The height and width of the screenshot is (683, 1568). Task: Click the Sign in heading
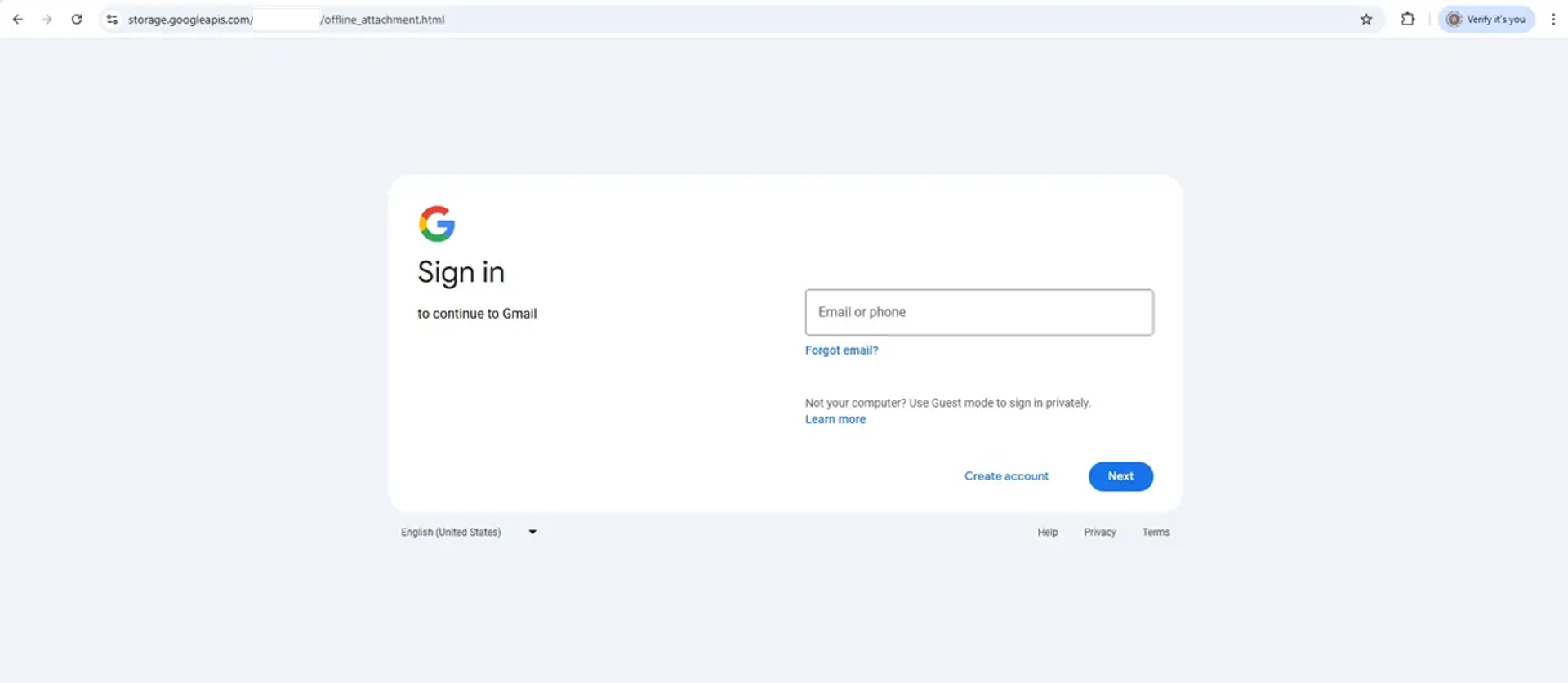click(x=461, y=273)
